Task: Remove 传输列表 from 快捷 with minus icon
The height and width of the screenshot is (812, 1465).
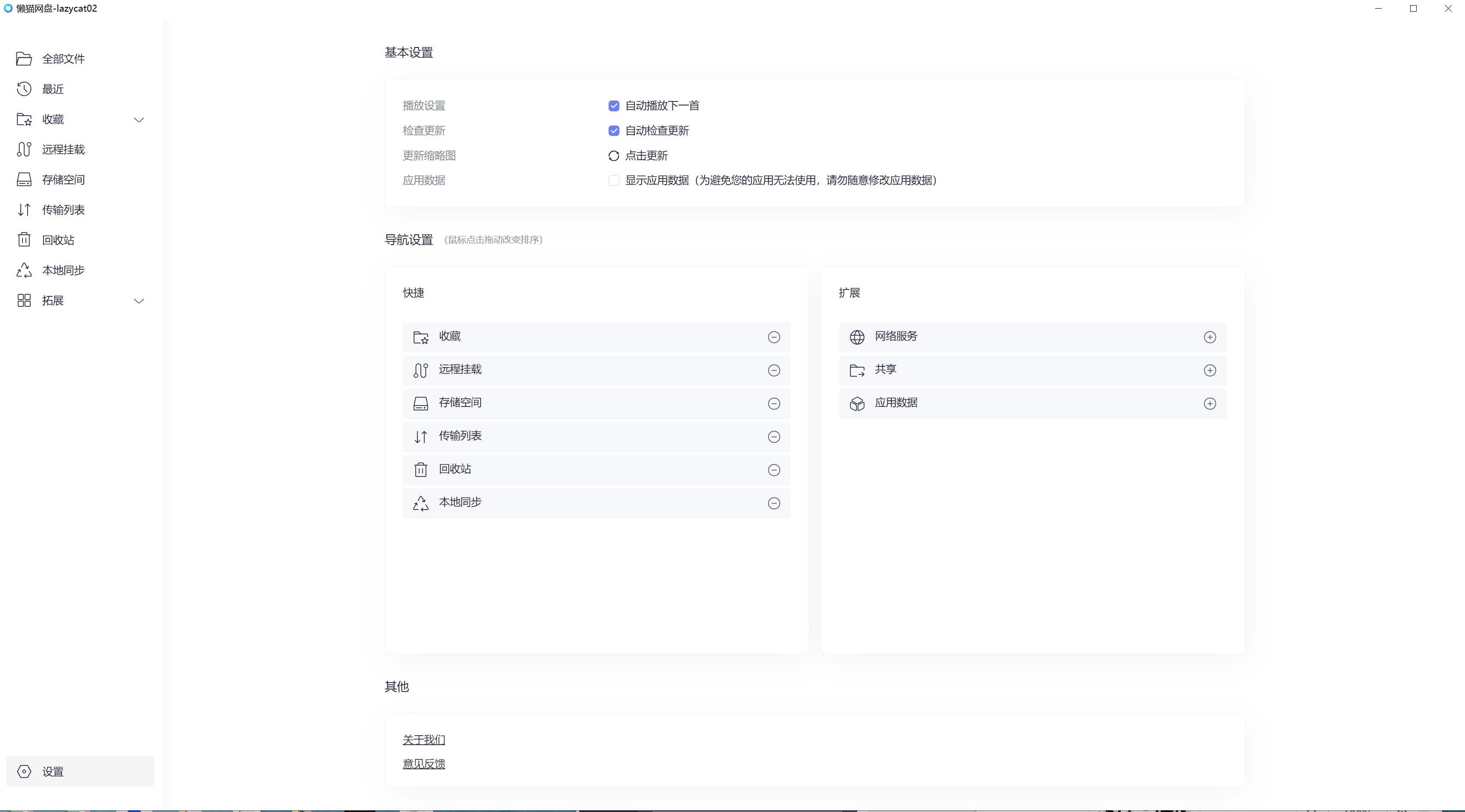Action: (774, 437)
